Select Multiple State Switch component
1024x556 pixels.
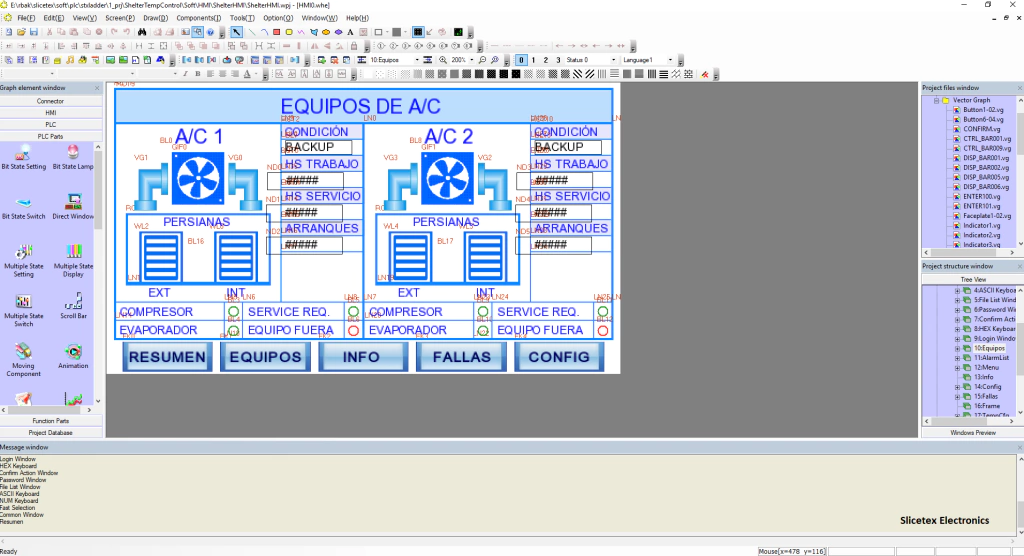24,310
